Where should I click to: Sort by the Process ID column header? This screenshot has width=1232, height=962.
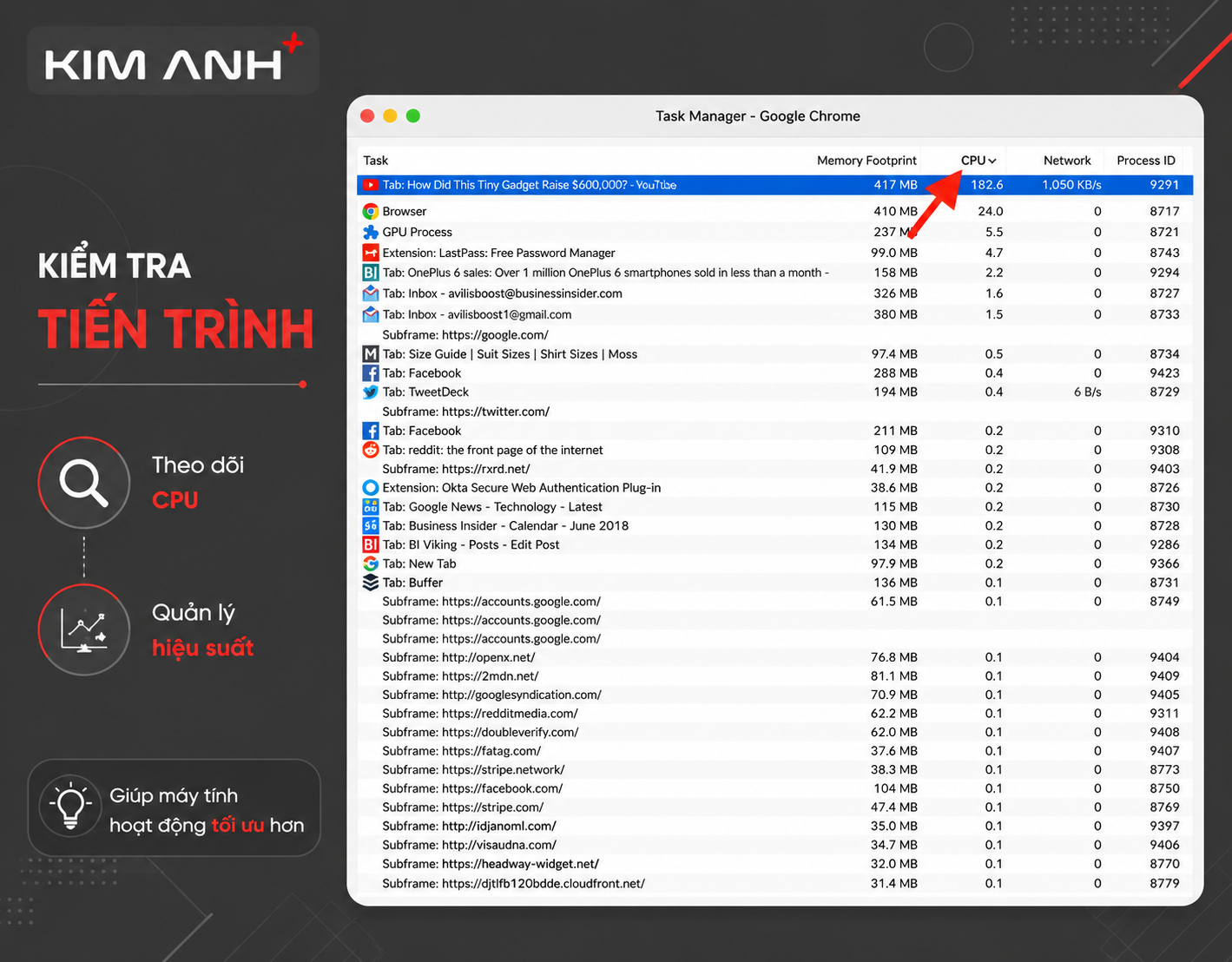click(x=1146, y=161)
